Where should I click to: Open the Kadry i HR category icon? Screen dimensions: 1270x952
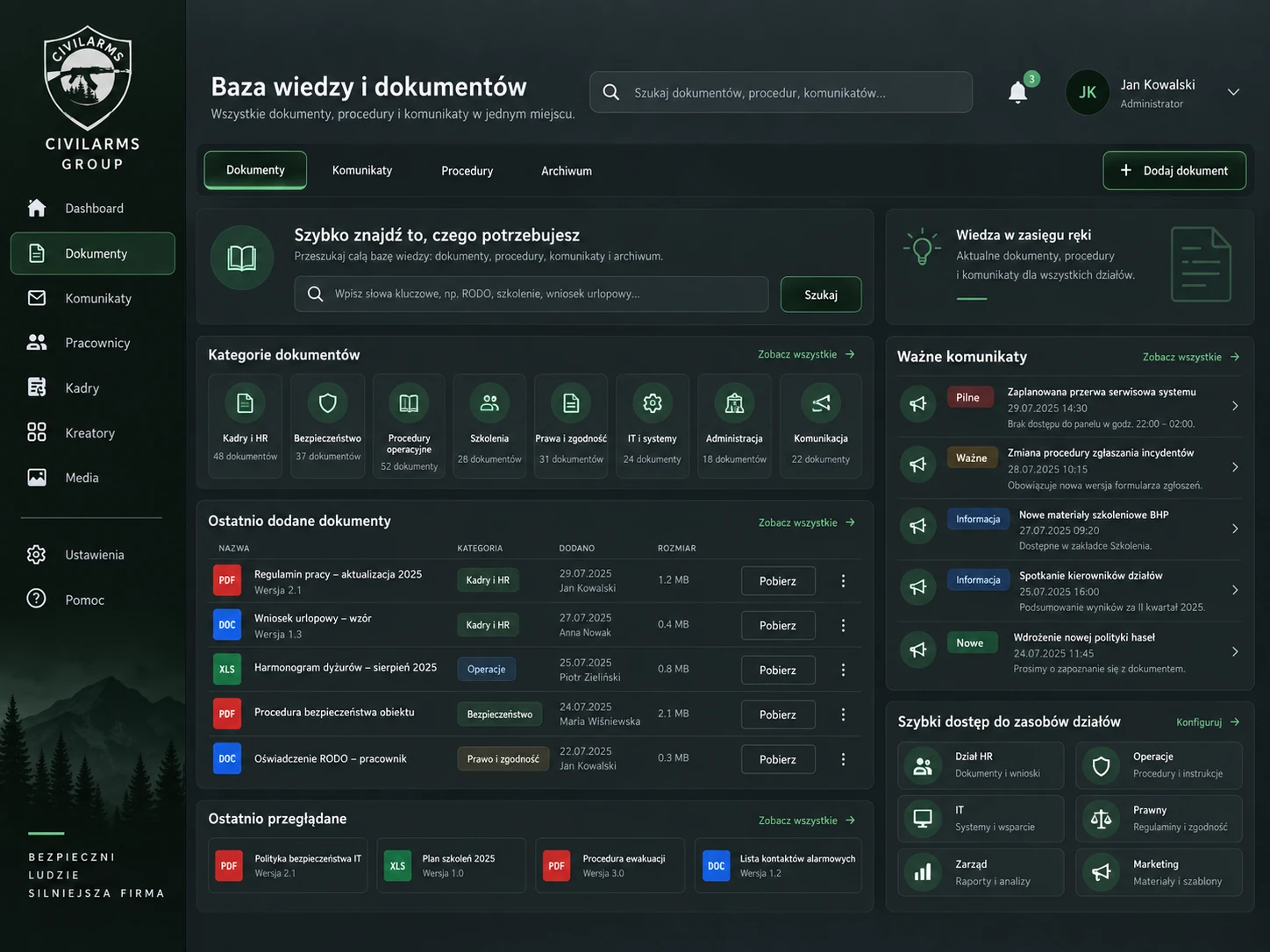(246, 403)
